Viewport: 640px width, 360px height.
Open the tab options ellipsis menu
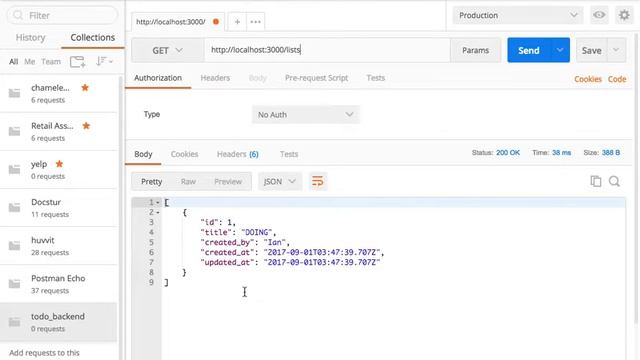pos(256,22)
